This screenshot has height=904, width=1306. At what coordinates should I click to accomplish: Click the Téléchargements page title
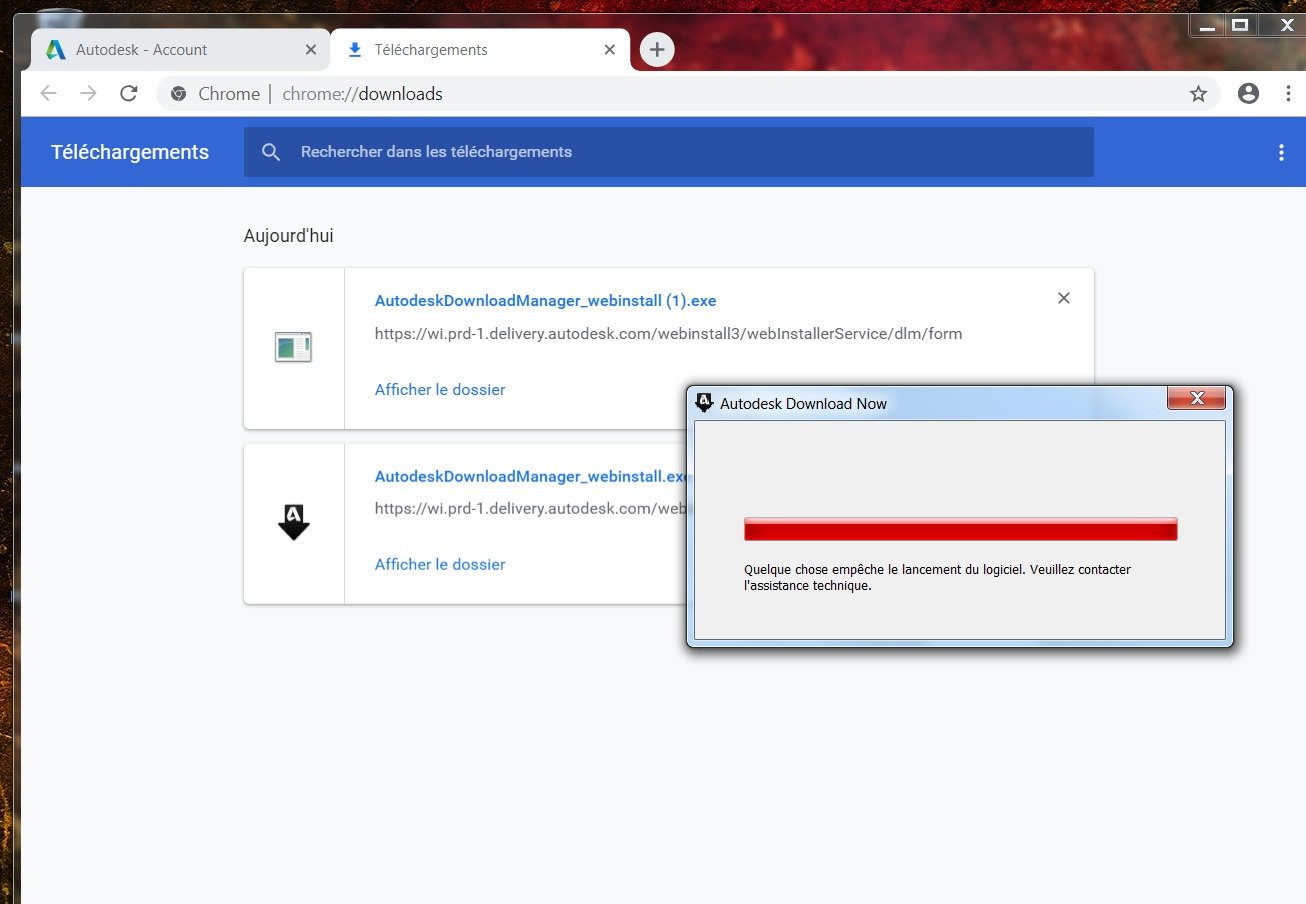[x=130, y=152]
